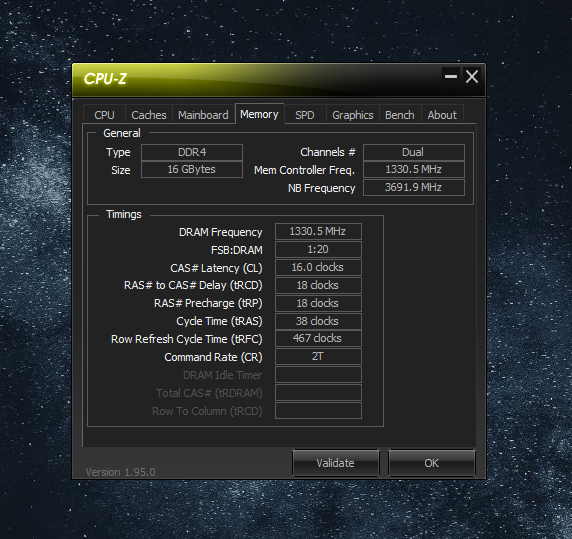Open the Bench tab
This screenshot has width=572, height=539.
tap(400, 115)
